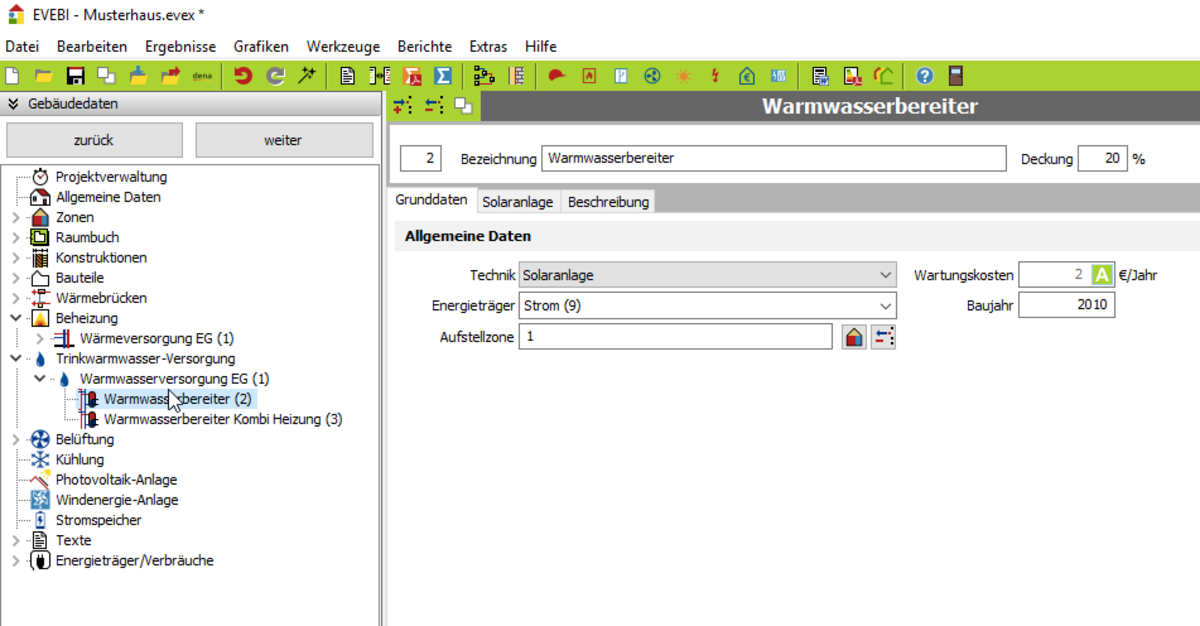Click the Baujahr input field
This screenshot has width=1200, height=626.
click(1066, 305)
